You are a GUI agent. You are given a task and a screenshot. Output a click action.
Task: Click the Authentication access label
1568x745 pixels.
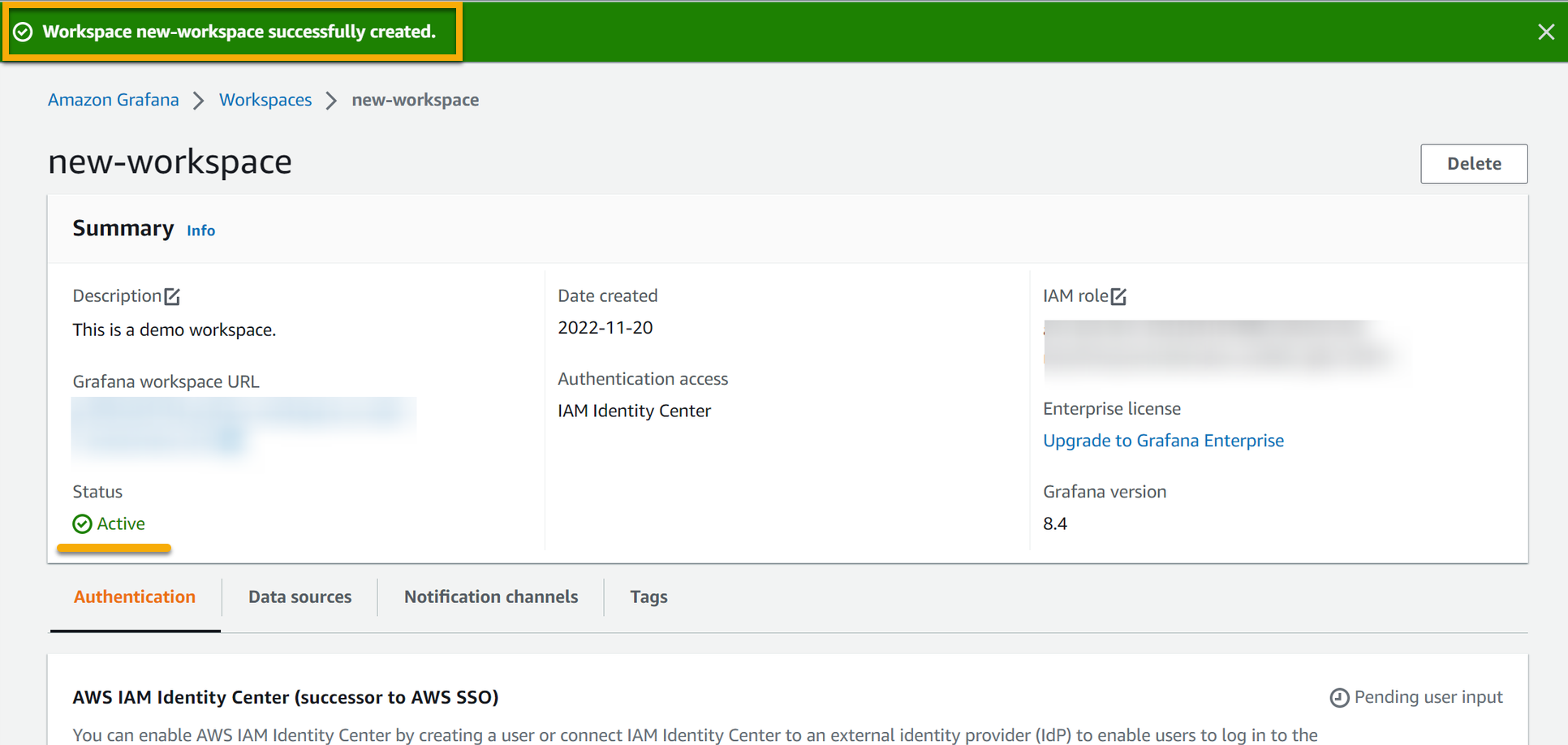pos(643,379)
